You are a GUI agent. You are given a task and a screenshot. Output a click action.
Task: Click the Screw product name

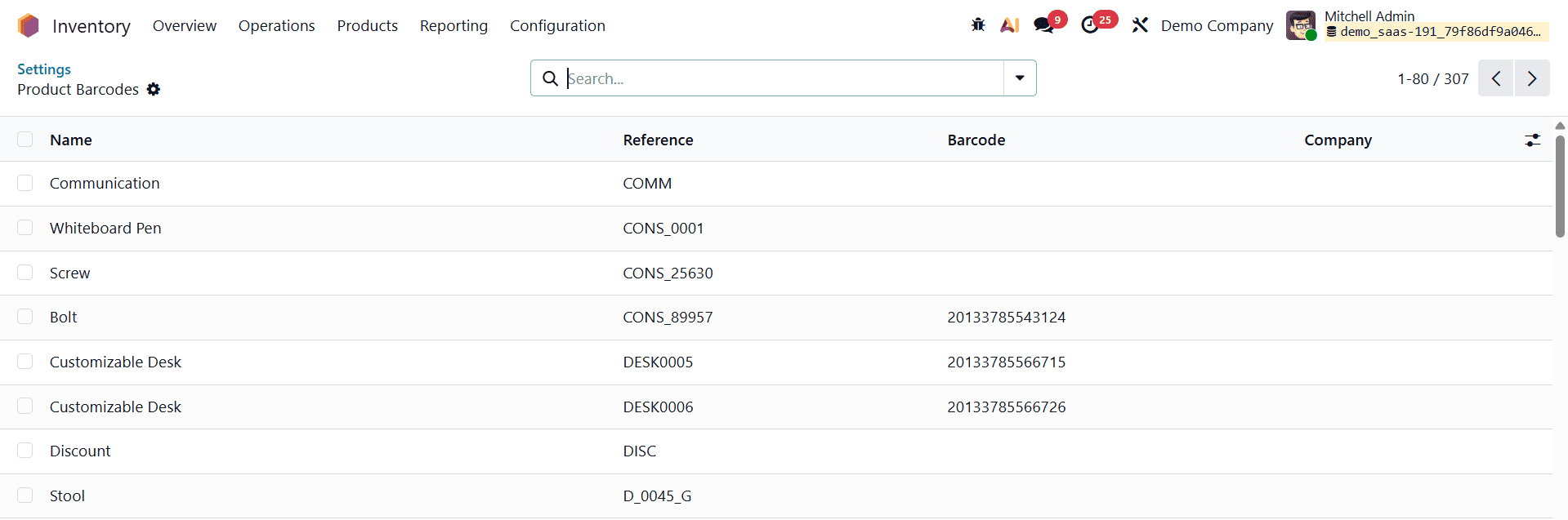(x=70, y=273)
